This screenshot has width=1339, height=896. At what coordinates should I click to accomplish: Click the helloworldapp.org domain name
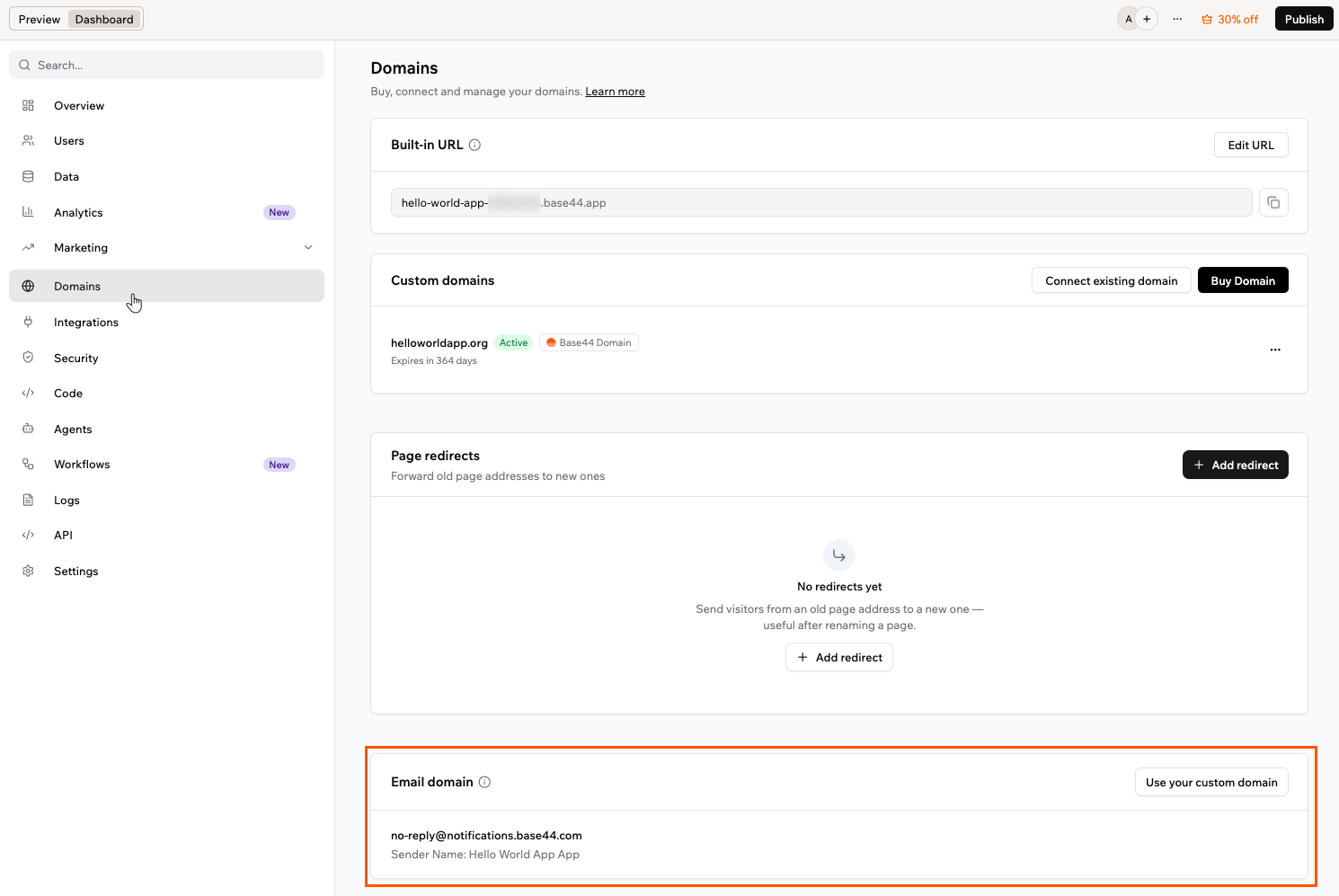tap(439, 342)
